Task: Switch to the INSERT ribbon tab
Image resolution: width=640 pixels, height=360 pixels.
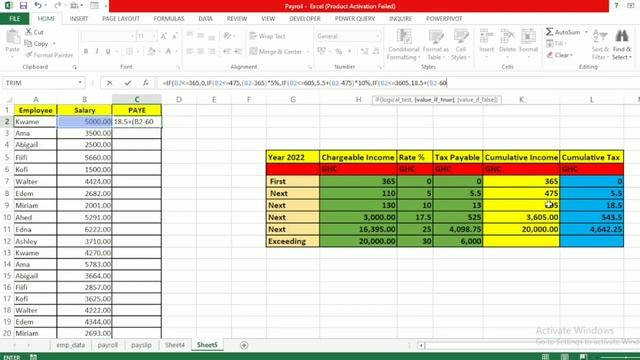Action: (79, 19)
